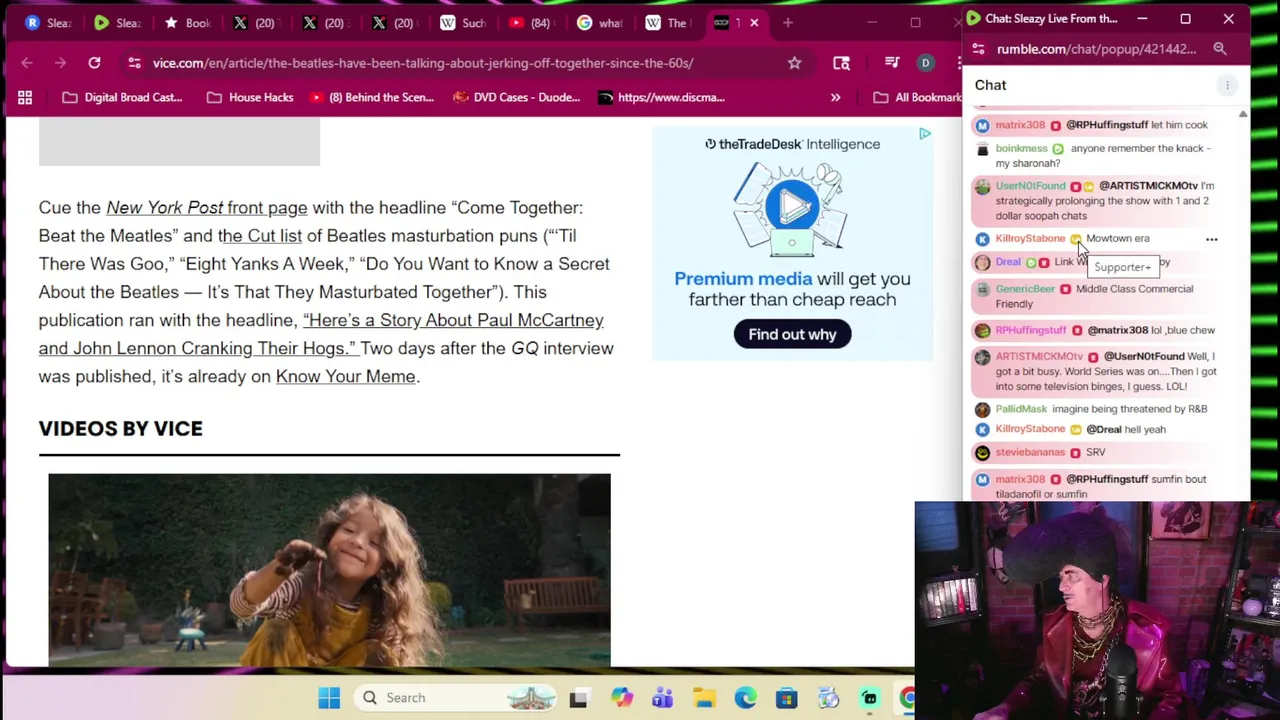Go back to the previous browser page

[27, 63]
